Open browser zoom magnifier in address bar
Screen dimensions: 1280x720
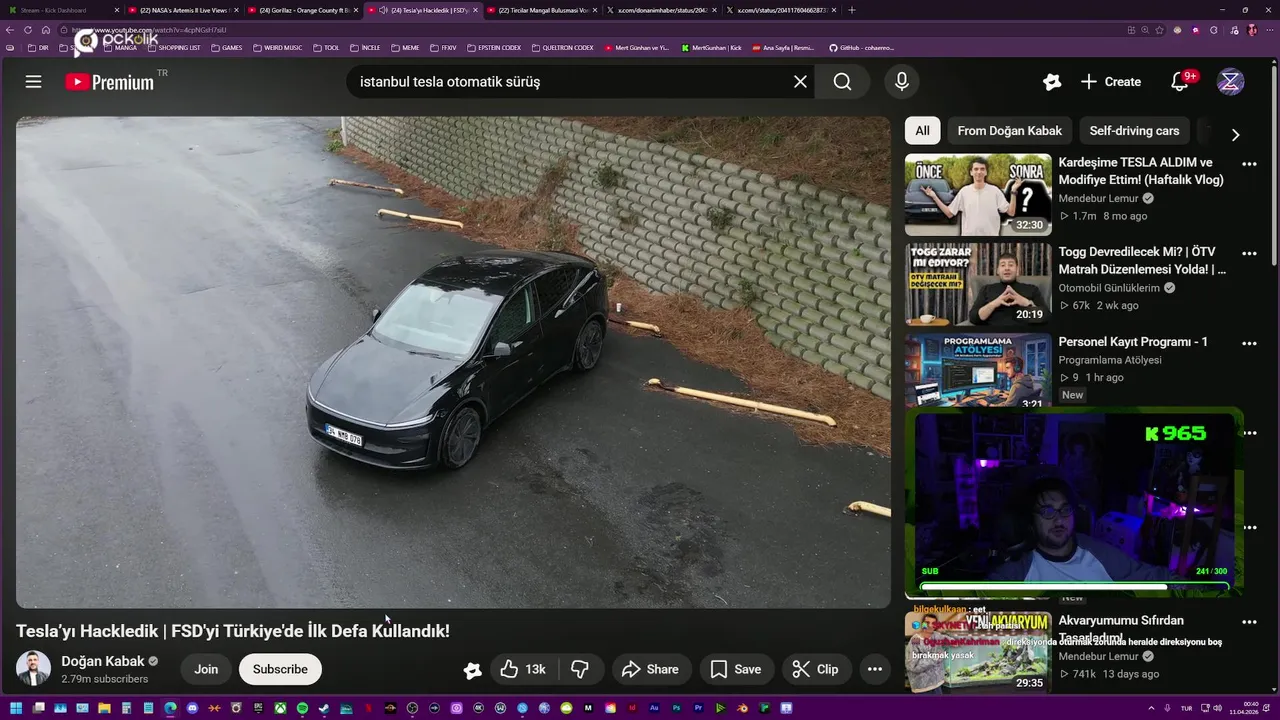[1145, 30]
